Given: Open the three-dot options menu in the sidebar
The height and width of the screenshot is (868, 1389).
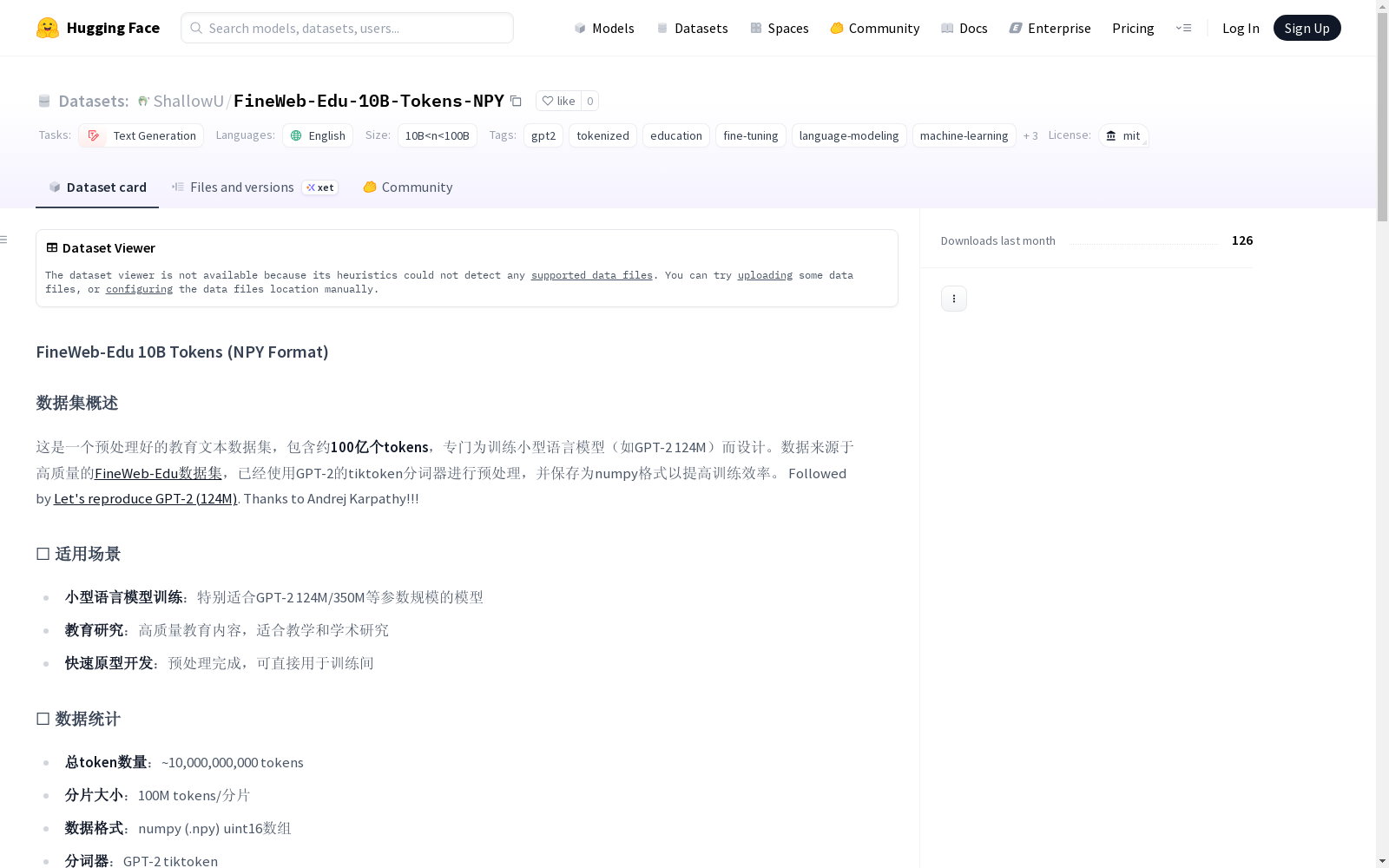Looking at the screenshot, I should click(x=954, y=299).
